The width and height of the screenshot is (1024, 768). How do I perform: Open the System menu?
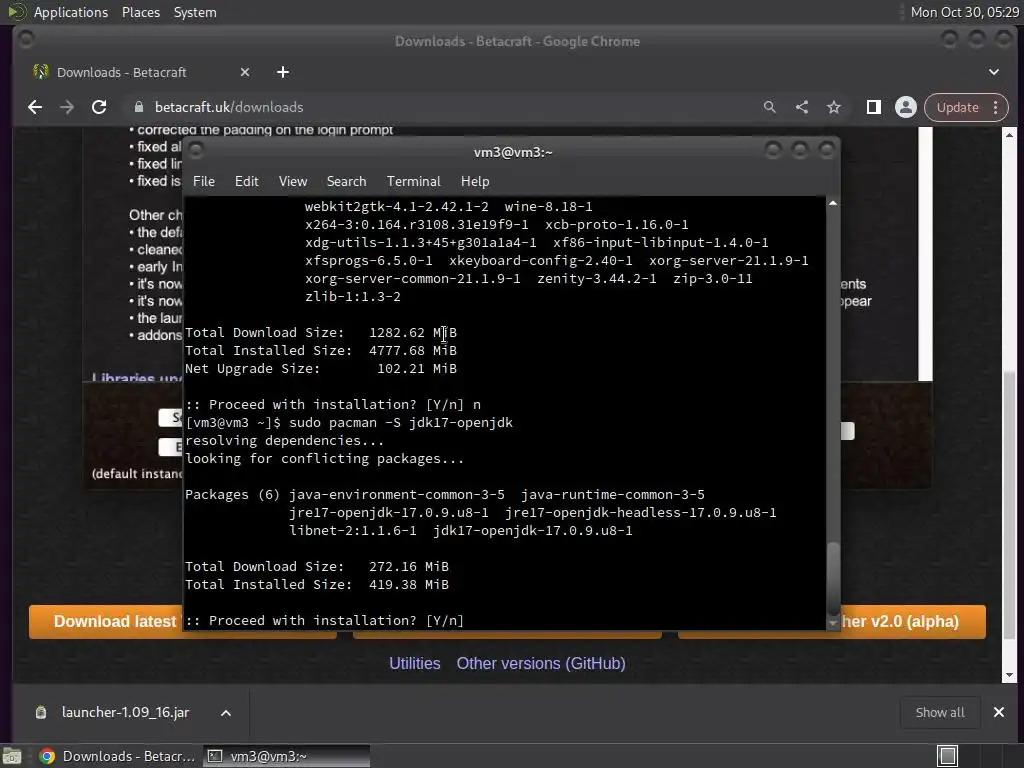point(195,12)
